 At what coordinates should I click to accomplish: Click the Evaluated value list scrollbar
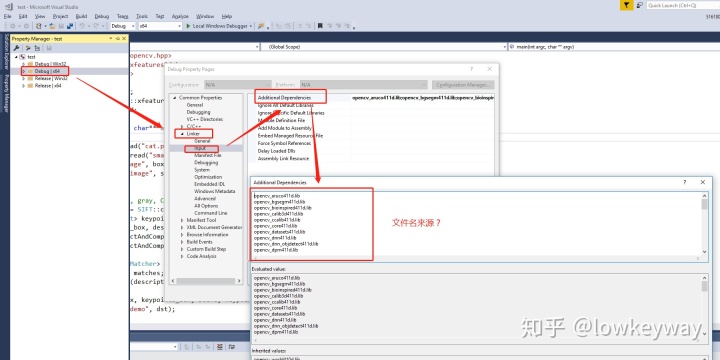click(704, 307)
